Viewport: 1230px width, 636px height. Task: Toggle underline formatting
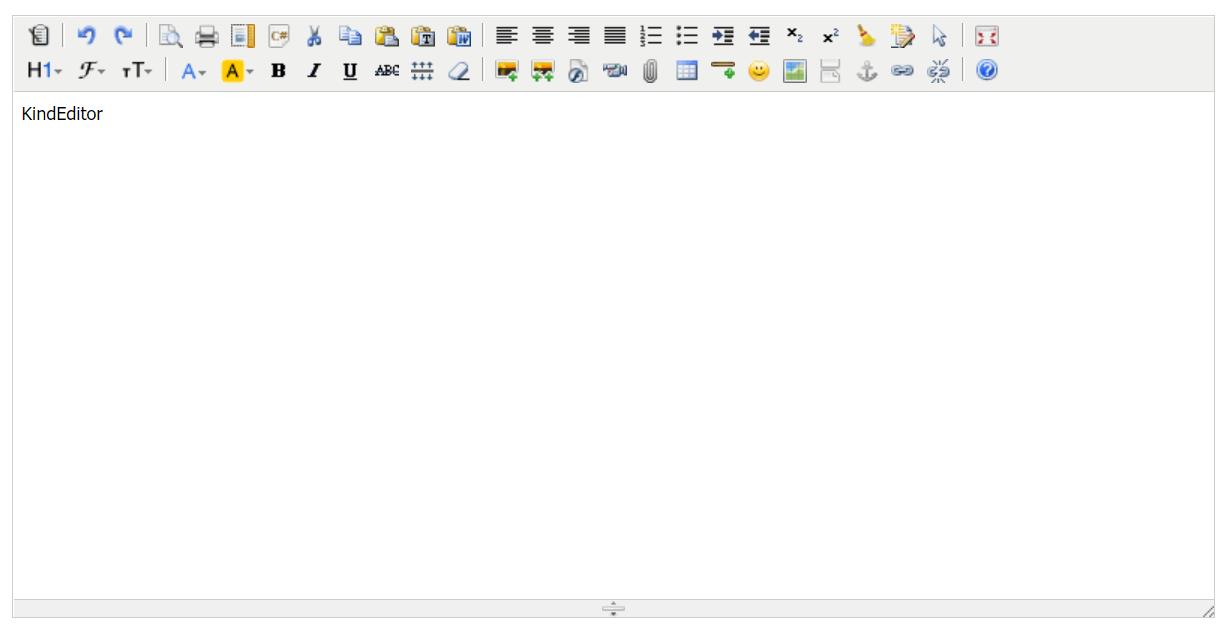[349, 71]
